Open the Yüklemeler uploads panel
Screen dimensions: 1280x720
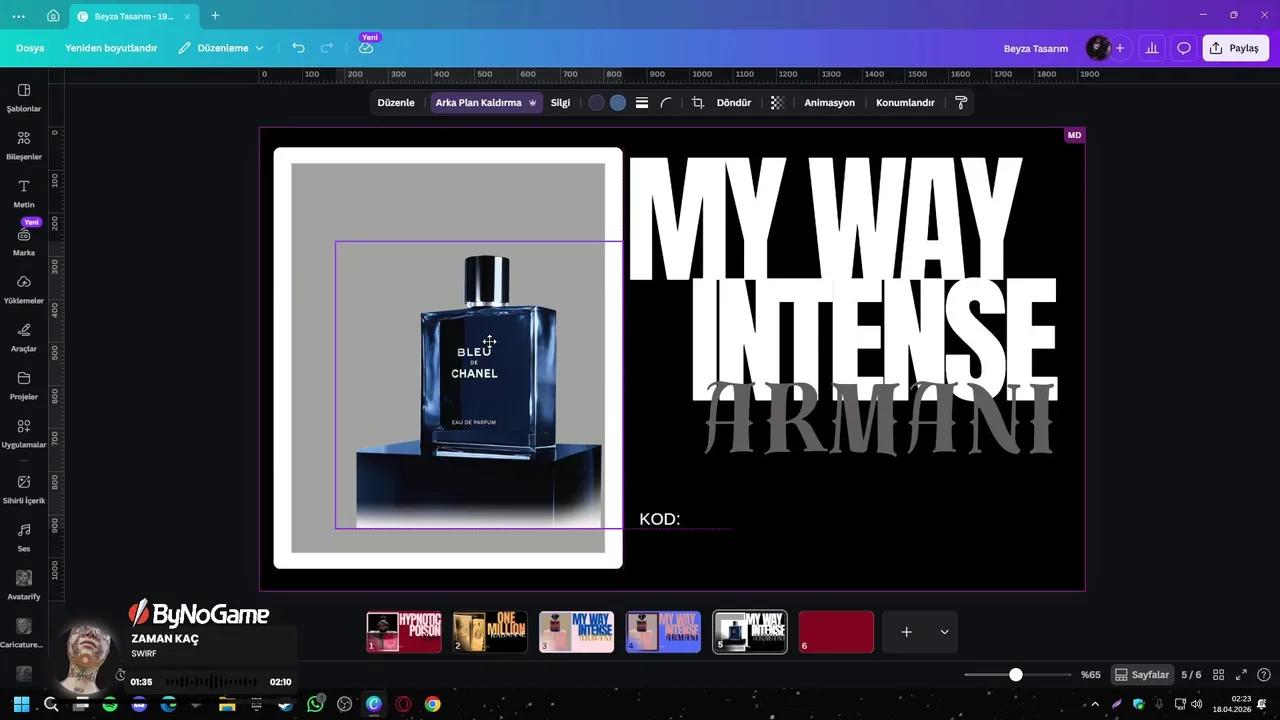coord(24,289)
